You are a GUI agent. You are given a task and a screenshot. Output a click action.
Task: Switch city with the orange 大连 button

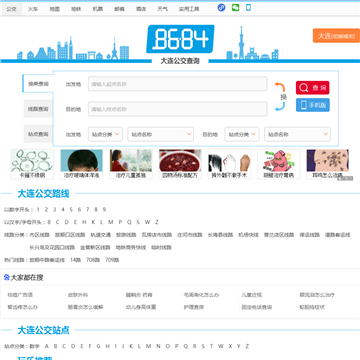[336, 36]
